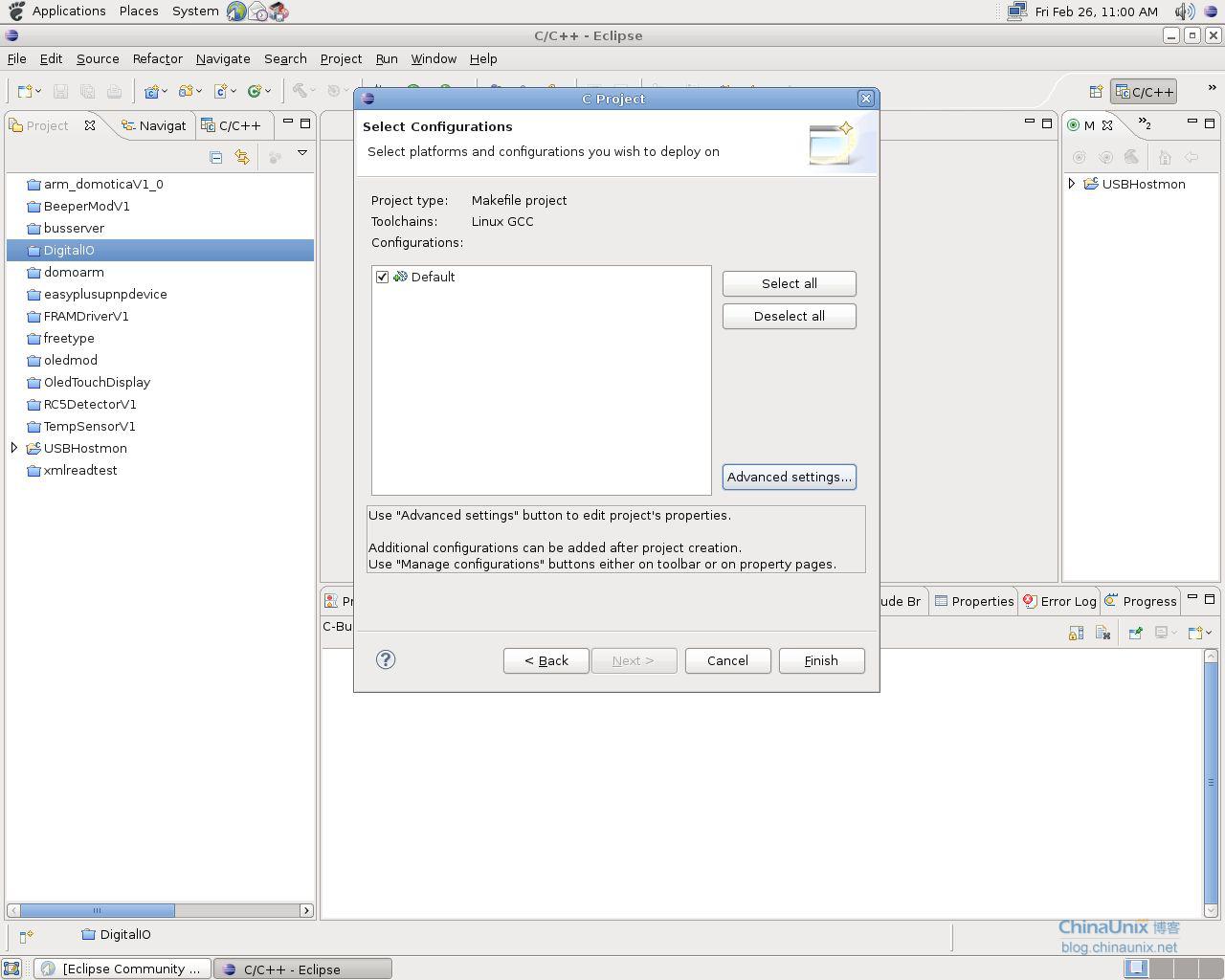
Task: Toggle the Default configuration checkbox
Action: [x=382, y=277]
